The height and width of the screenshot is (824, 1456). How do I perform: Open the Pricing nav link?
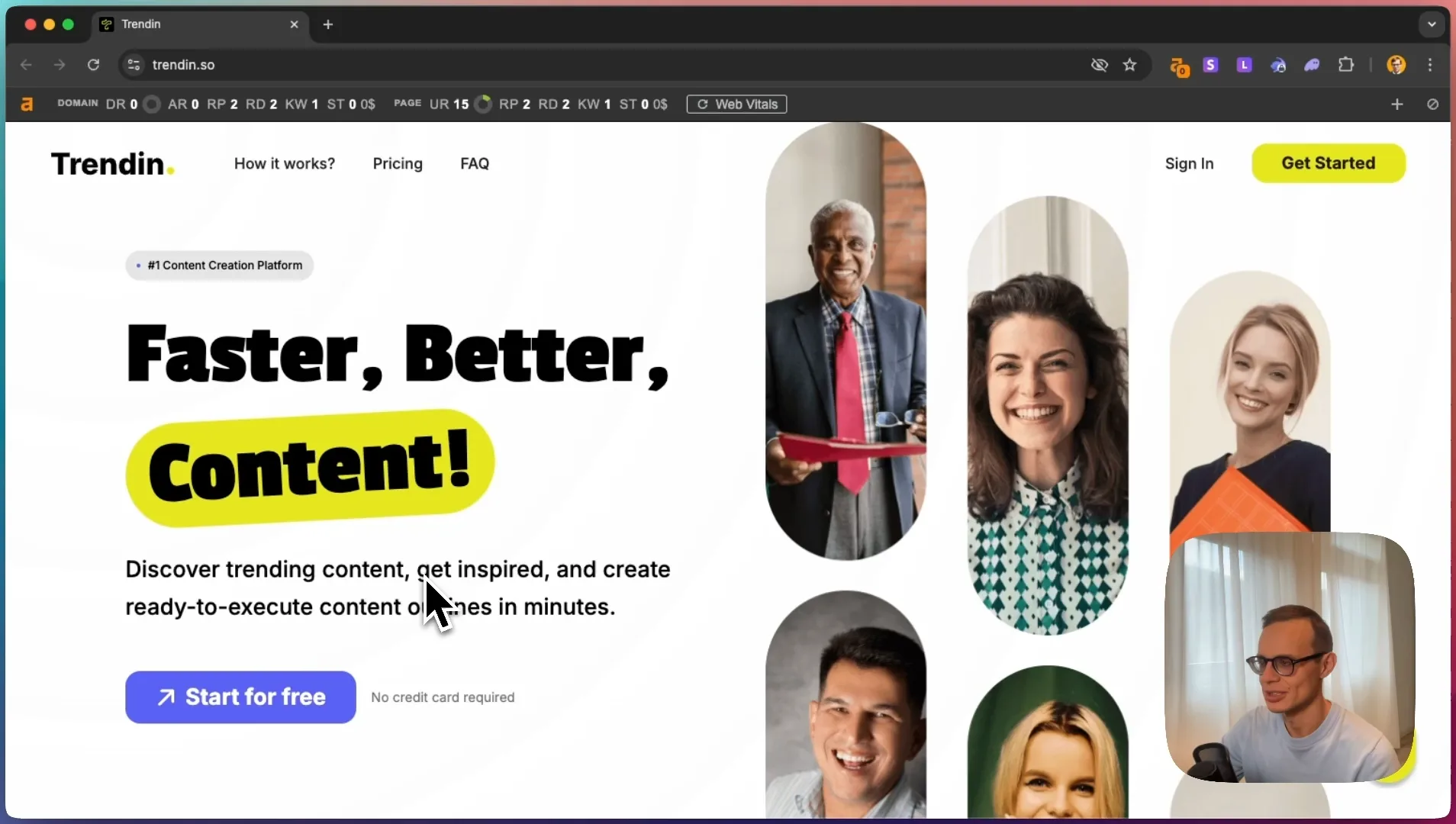point(398,163)
